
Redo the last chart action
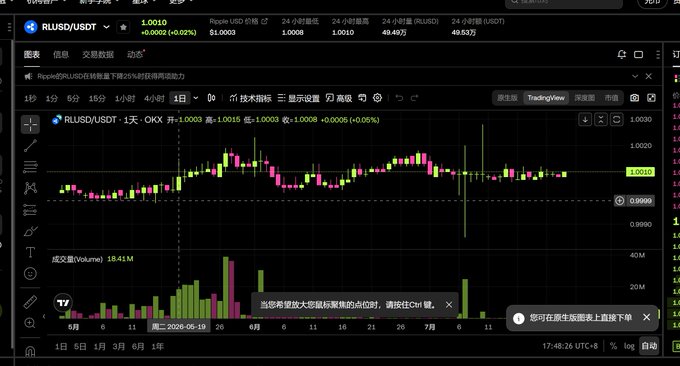[x=415, y=98]
